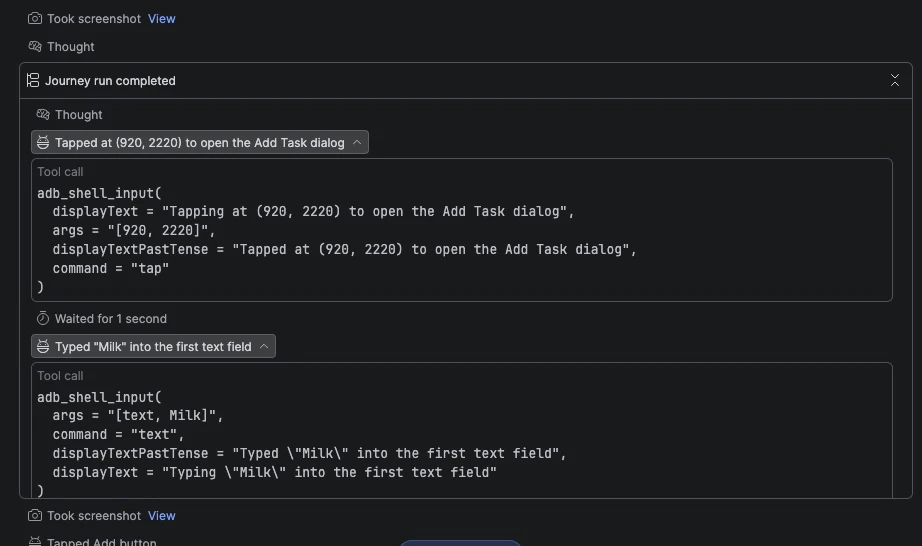Open the top screenshot View link
This screenshot has width=922, height=546.
(162, 19)
